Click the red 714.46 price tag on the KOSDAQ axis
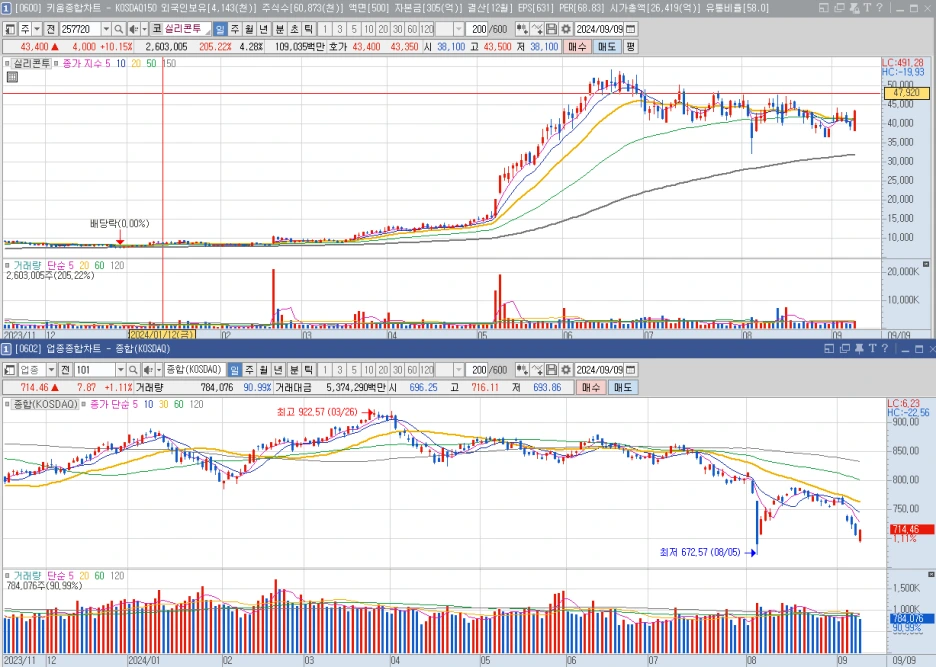The image size is (936, 667). 911,529
